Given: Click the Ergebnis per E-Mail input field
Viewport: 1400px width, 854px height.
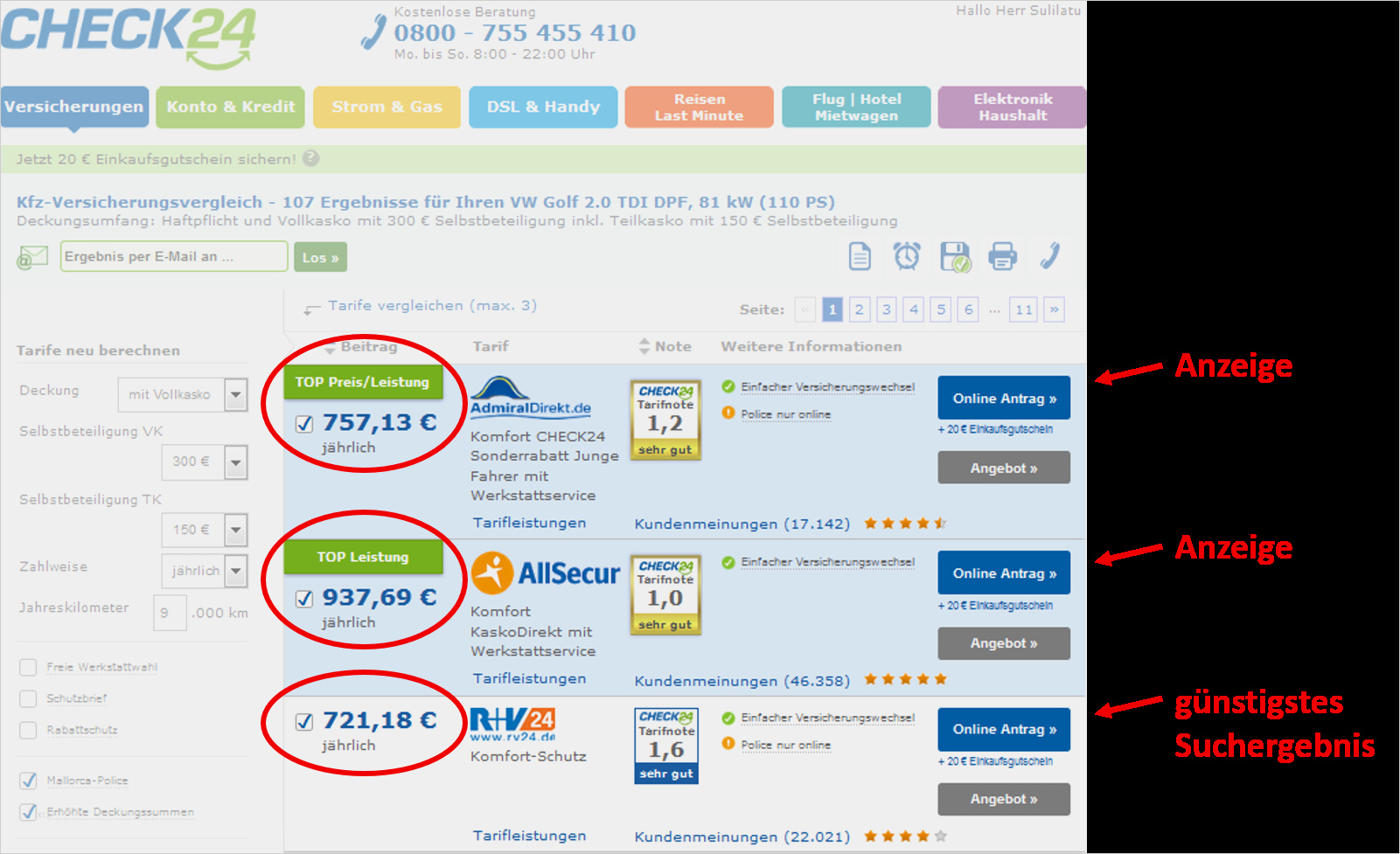Looking at the screenshot, I should click(174, 256).
